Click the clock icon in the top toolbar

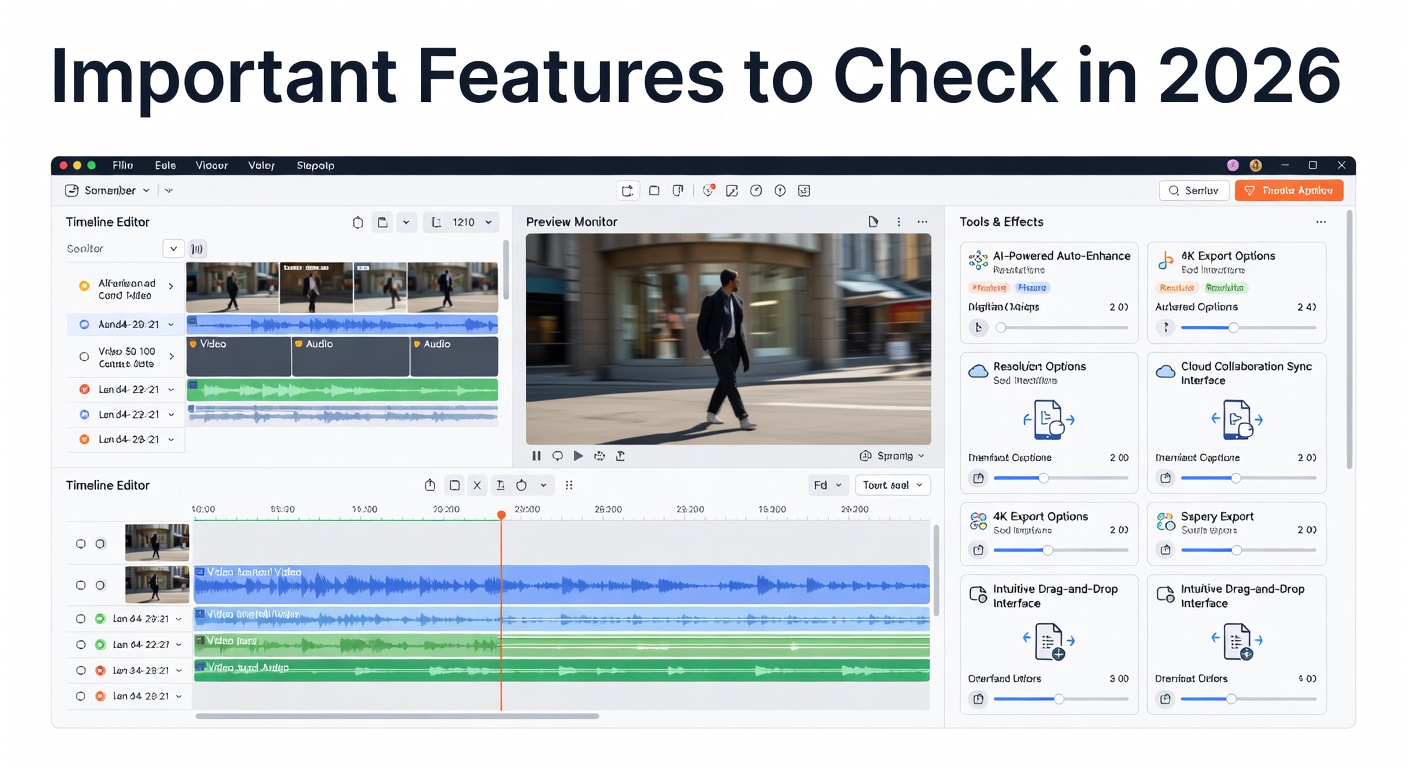pyautogui.click(x=756, y=190)
